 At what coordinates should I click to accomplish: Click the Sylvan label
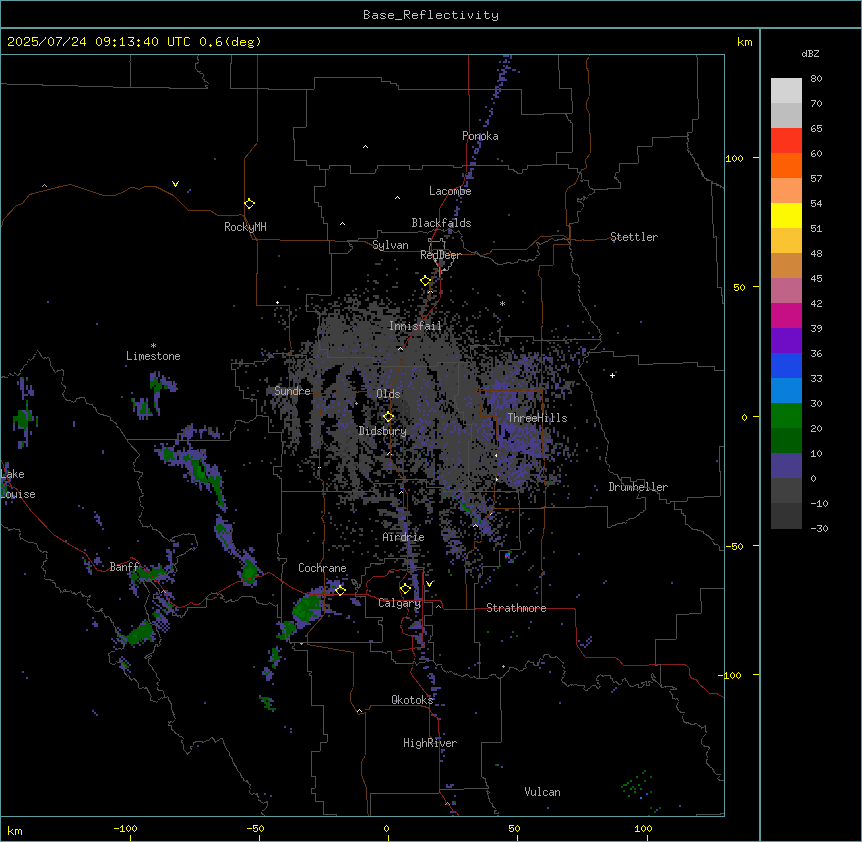390,245
